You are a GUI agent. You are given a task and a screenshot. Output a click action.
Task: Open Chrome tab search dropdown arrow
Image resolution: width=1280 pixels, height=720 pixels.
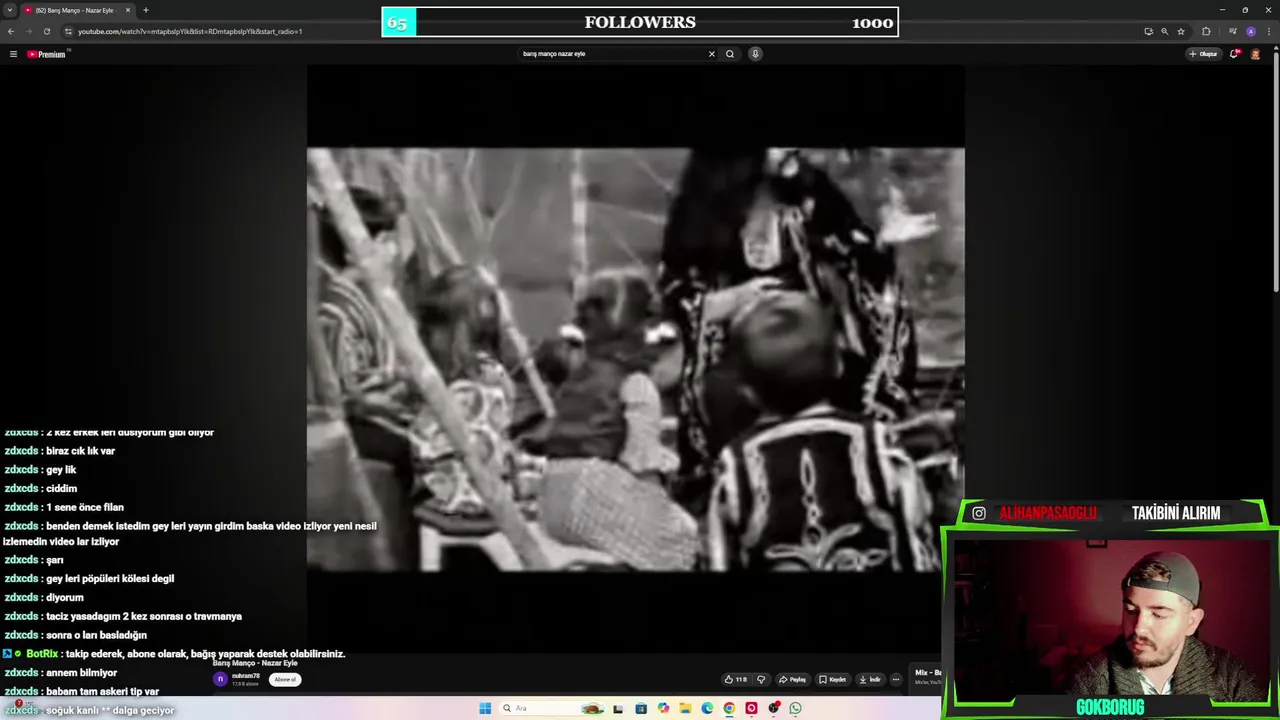(11, 10)
